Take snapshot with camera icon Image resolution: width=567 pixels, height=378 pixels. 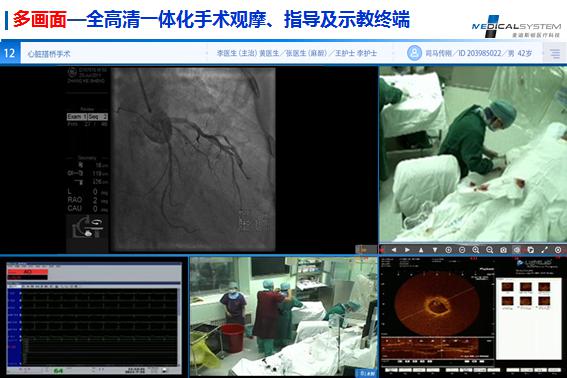[503, 250]
